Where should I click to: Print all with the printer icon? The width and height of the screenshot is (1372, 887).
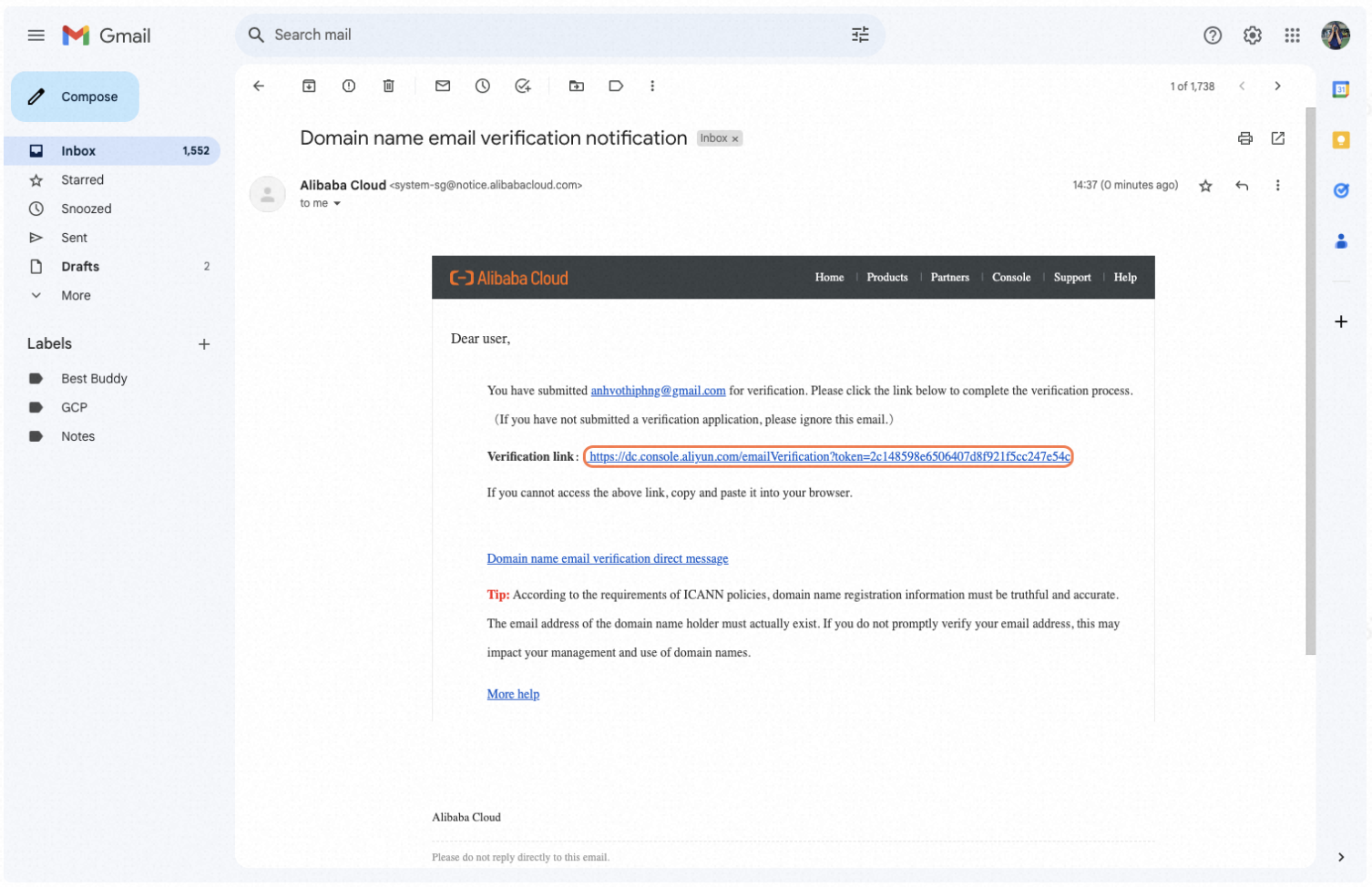pyautogui.click(x=1244, y=138)
